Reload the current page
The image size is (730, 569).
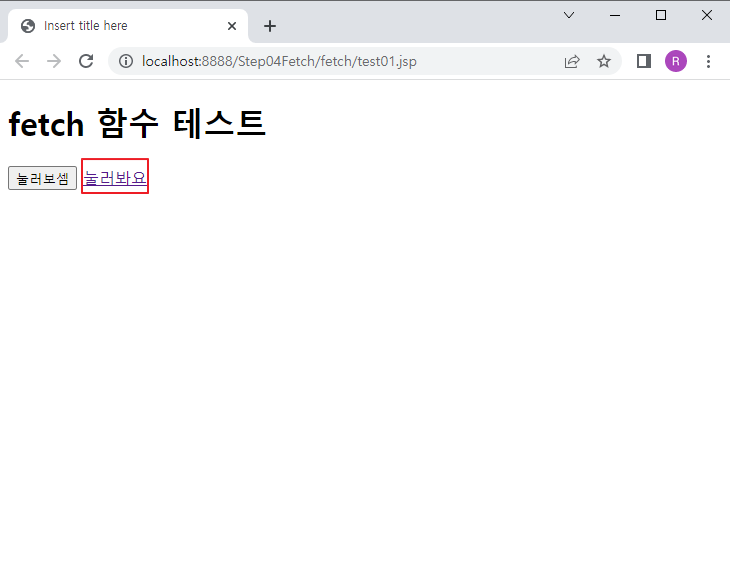[86, 61]
